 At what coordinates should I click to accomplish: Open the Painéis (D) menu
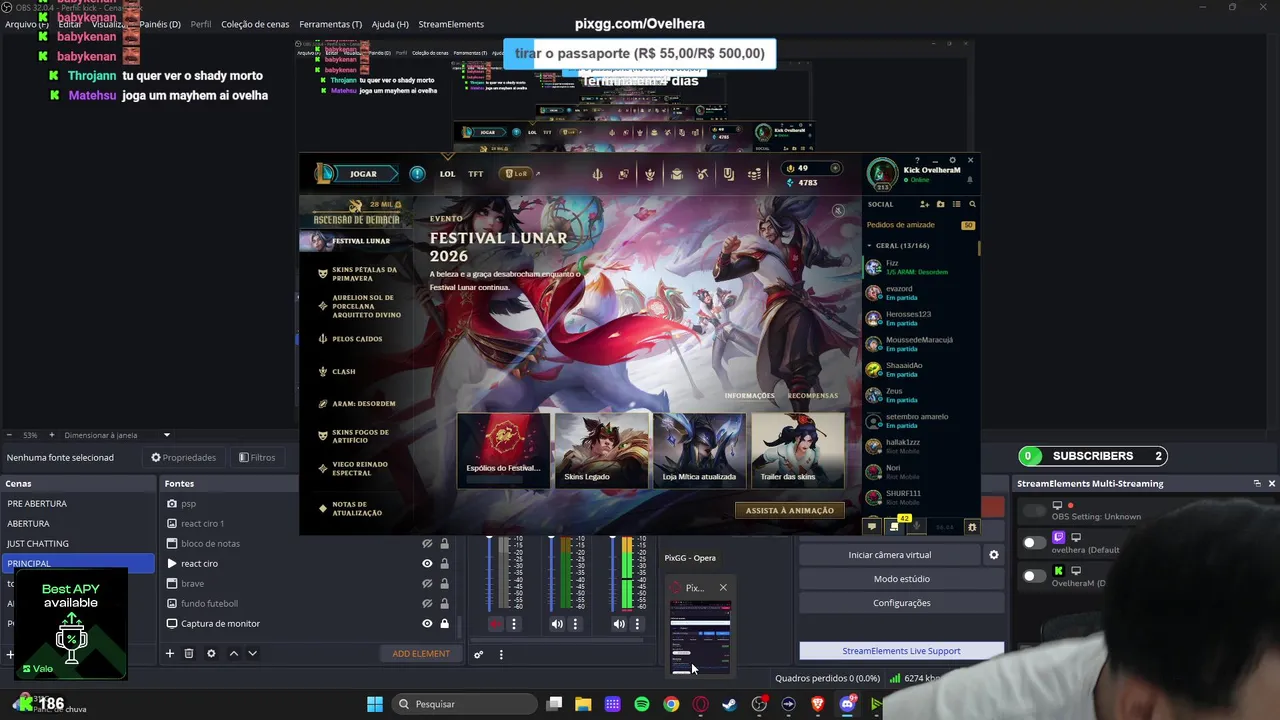[x=160, y=24]
